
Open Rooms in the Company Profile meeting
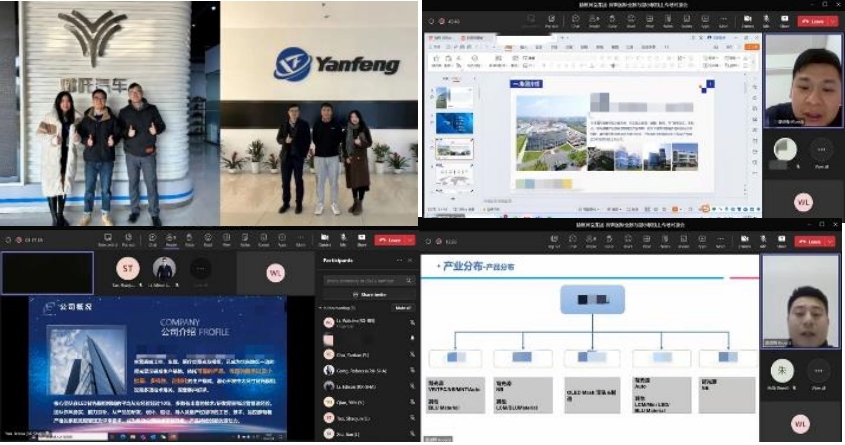pos(264,240)
